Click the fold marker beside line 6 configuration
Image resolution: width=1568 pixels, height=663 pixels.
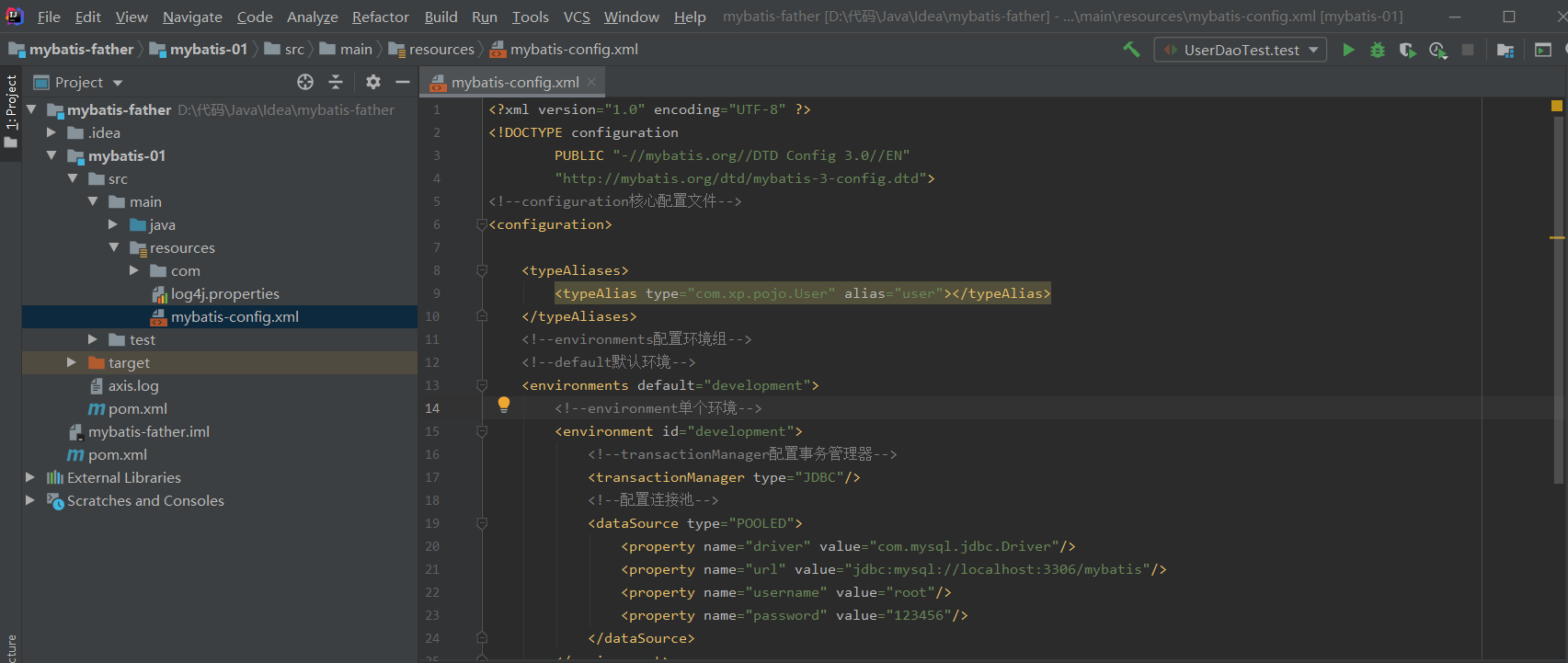(x=482, y=224)
